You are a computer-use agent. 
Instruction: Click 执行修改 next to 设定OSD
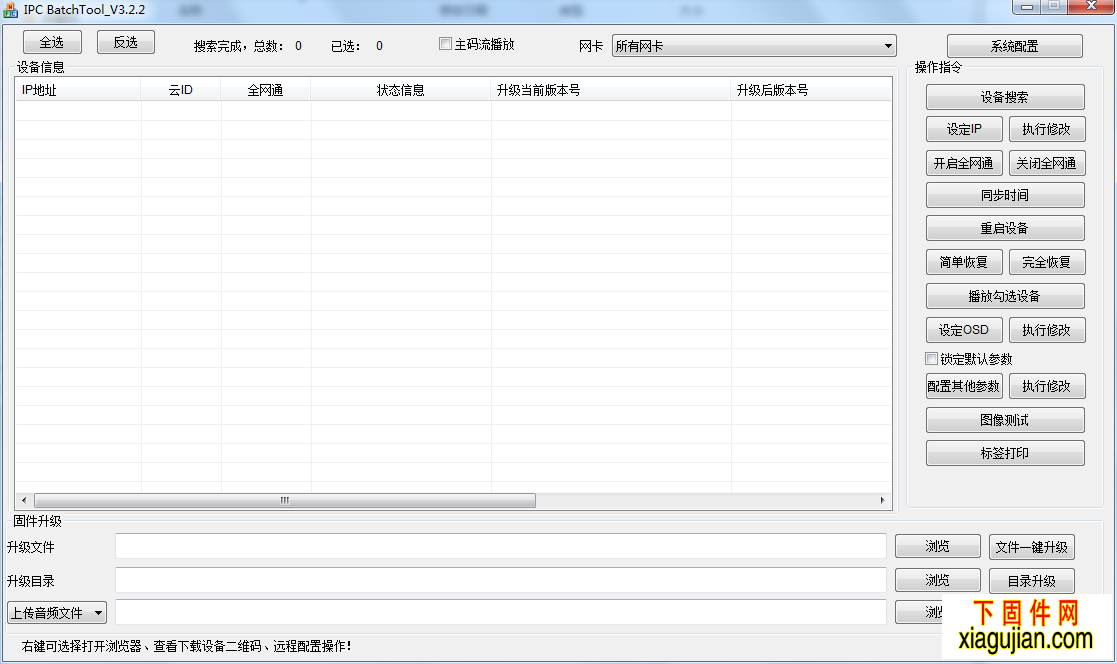click(x=1046, y=330)
